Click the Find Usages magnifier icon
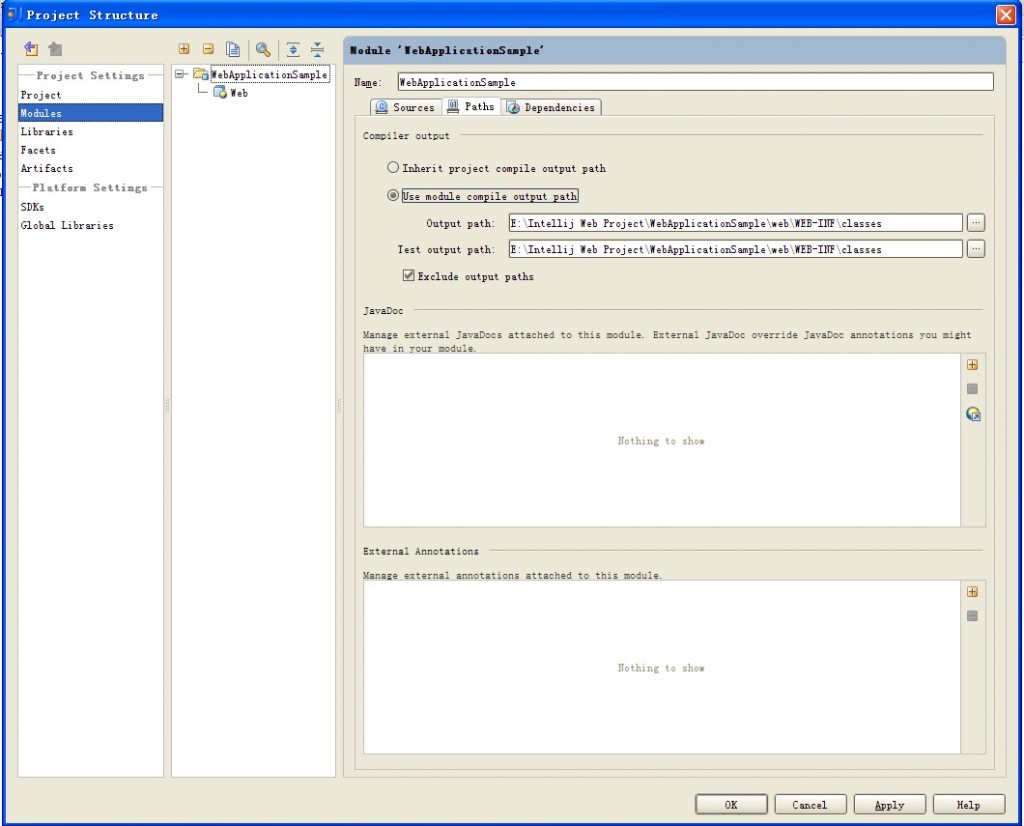Screen dimensions: 1024x826 pyautogui.click(x=262, y=48)
